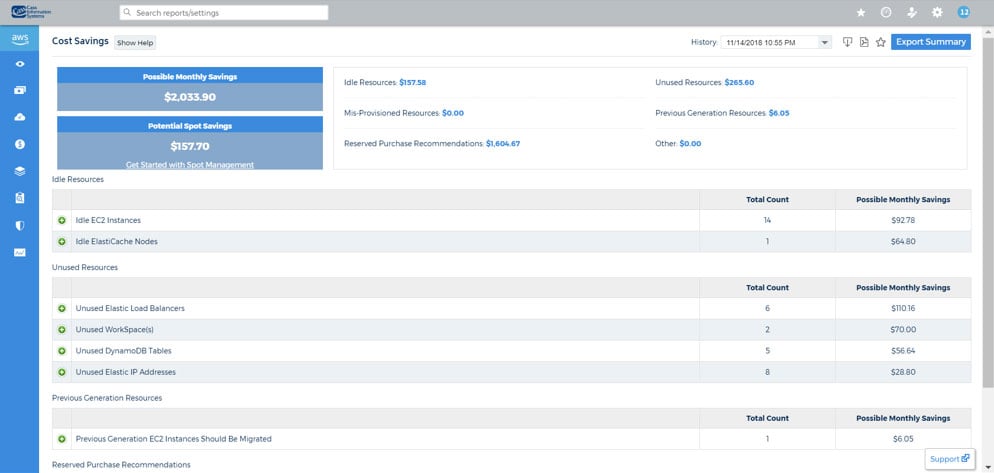Click Possible Monthly Savings $2,033.90 value
This screenshot has height=473, width=994.
click(x=190, y=97)
